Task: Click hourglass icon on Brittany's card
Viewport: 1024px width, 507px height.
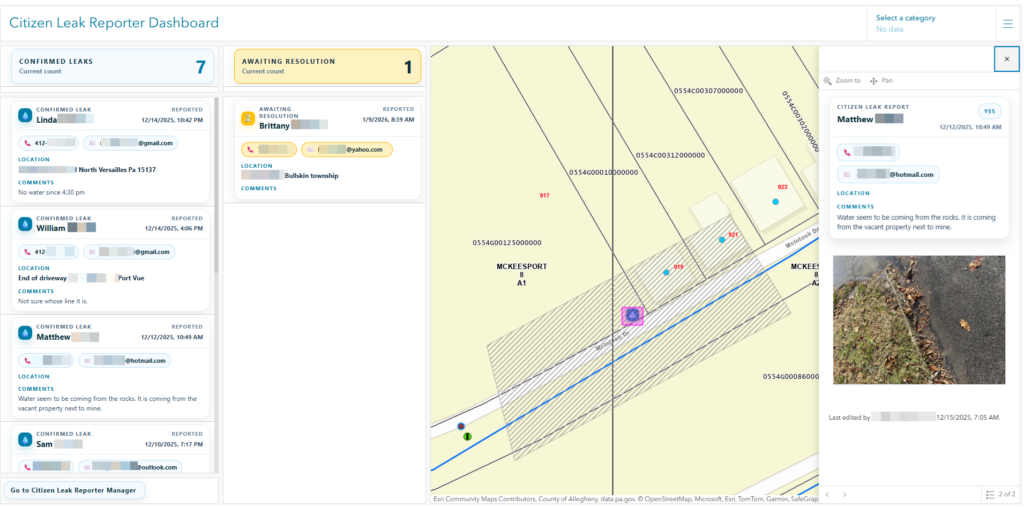Action: click(248, 118)
